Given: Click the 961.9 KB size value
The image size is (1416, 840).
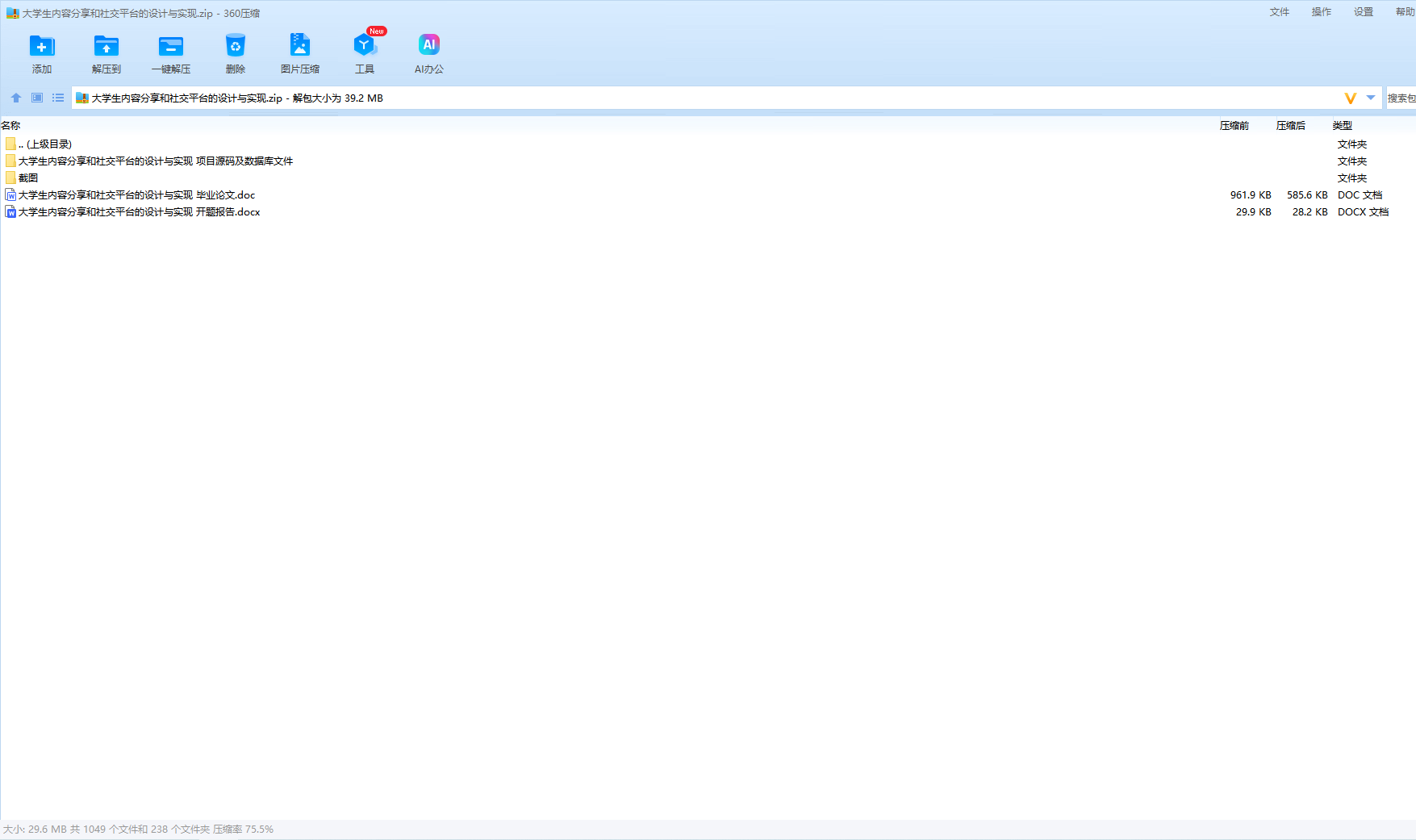Looking at the screenshot, I should [1251, 195].
